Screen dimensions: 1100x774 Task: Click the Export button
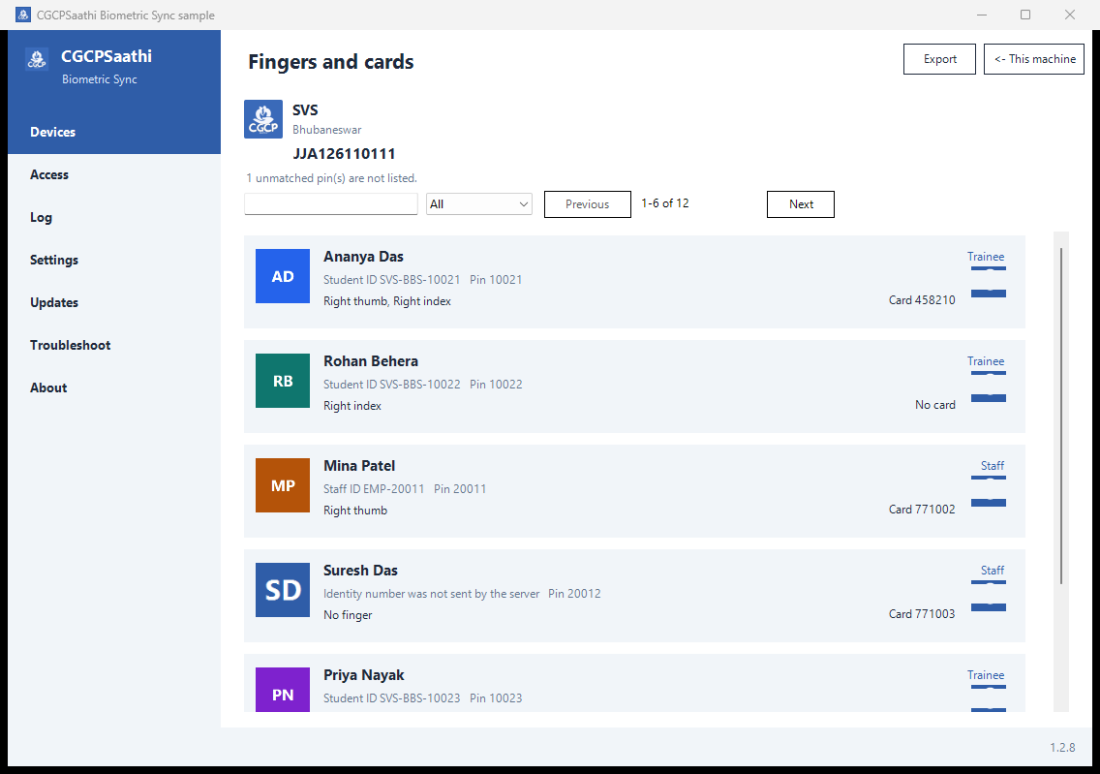[939, 59]
